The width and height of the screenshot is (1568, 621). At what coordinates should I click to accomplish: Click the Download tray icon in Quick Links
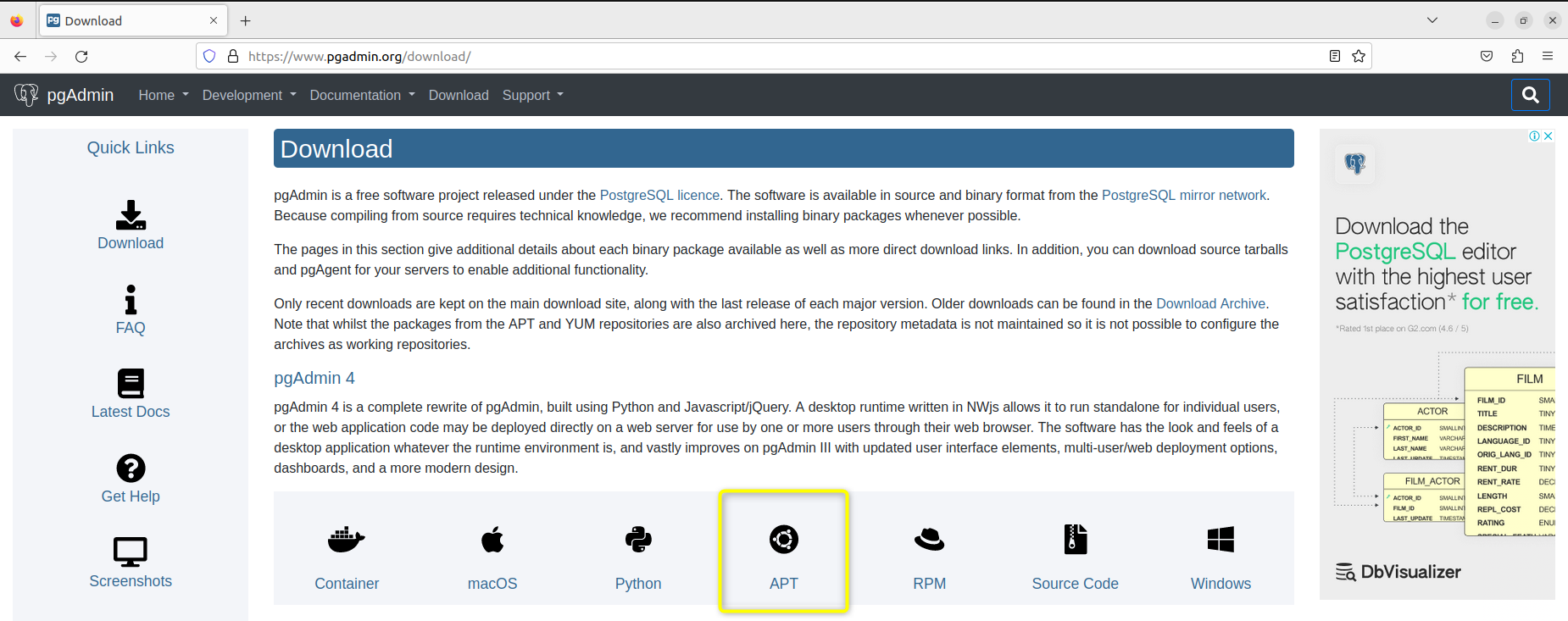(131, 215)
